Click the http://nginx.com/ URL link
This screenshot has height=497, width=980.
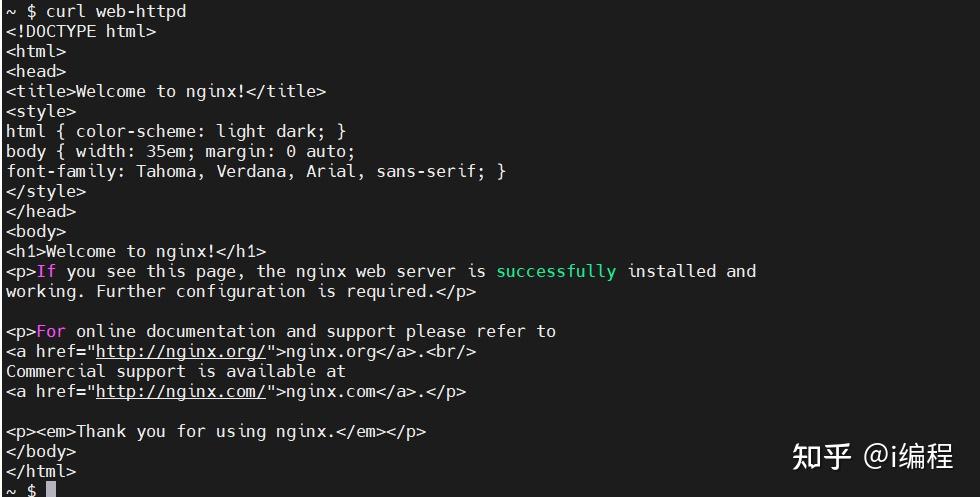click(180, 391)
